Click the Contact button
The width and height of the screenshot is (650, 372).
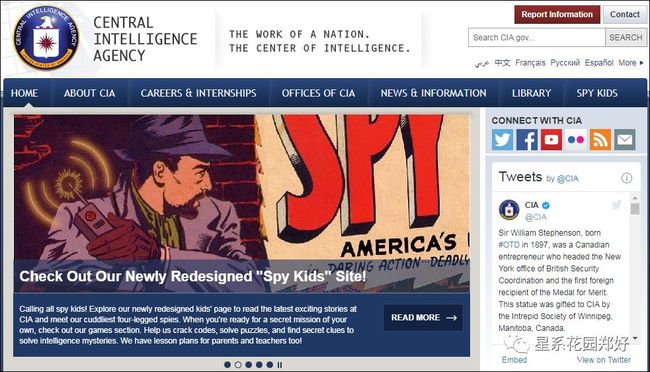[625, 15]
